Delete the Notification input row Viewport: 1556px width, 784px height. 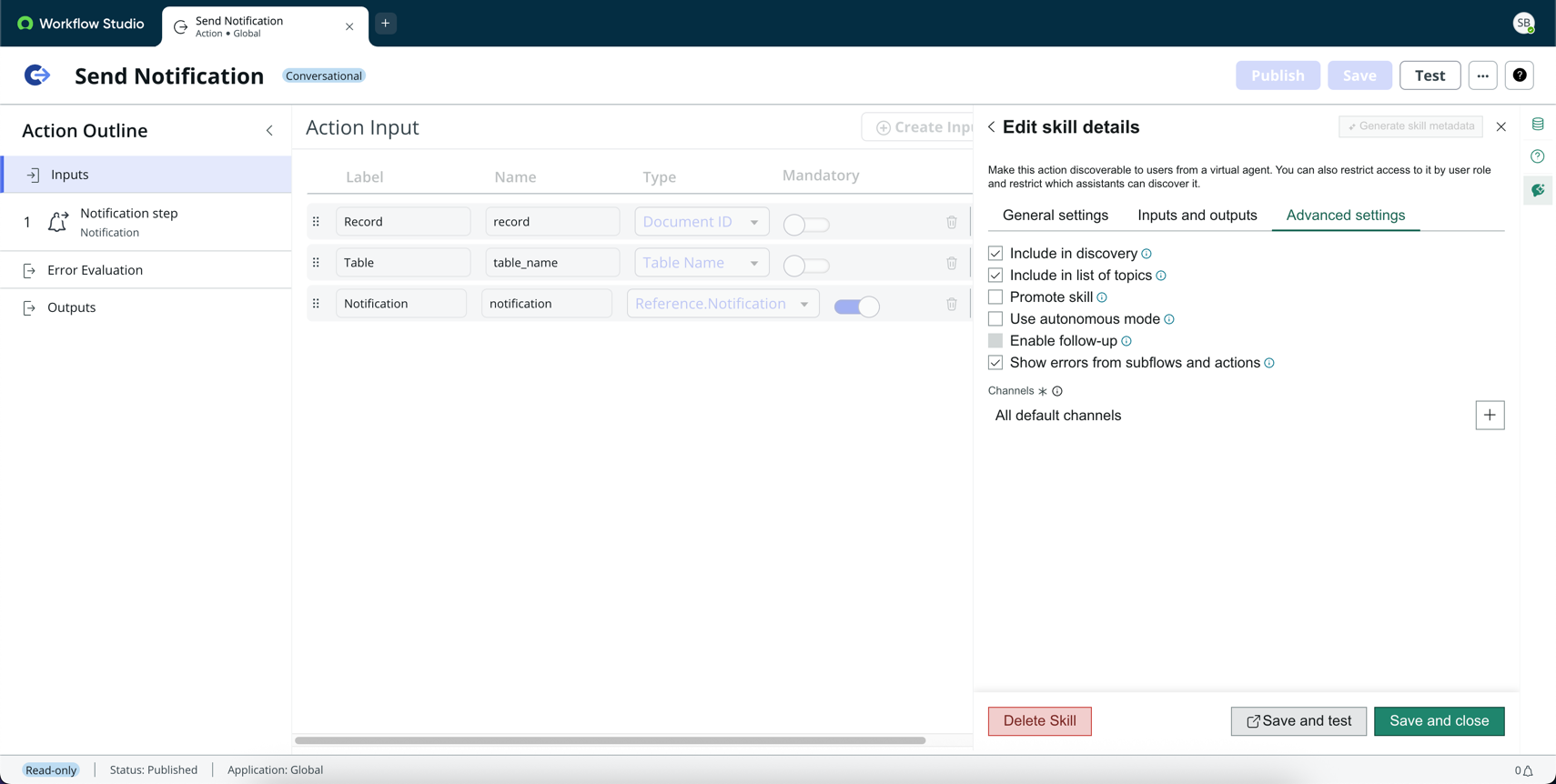click(x=951, y=304)
